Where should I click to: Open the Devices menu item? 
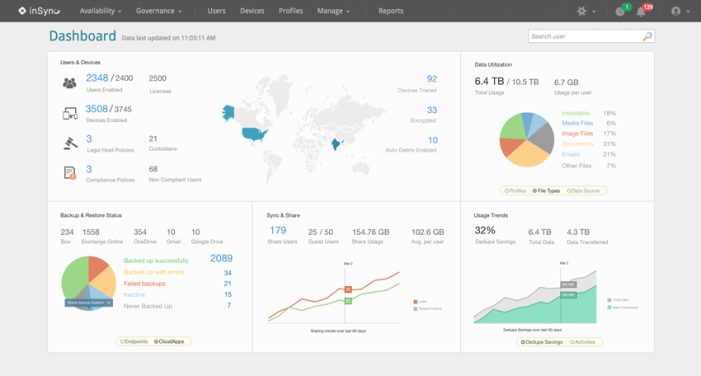(x=252, y=11)
